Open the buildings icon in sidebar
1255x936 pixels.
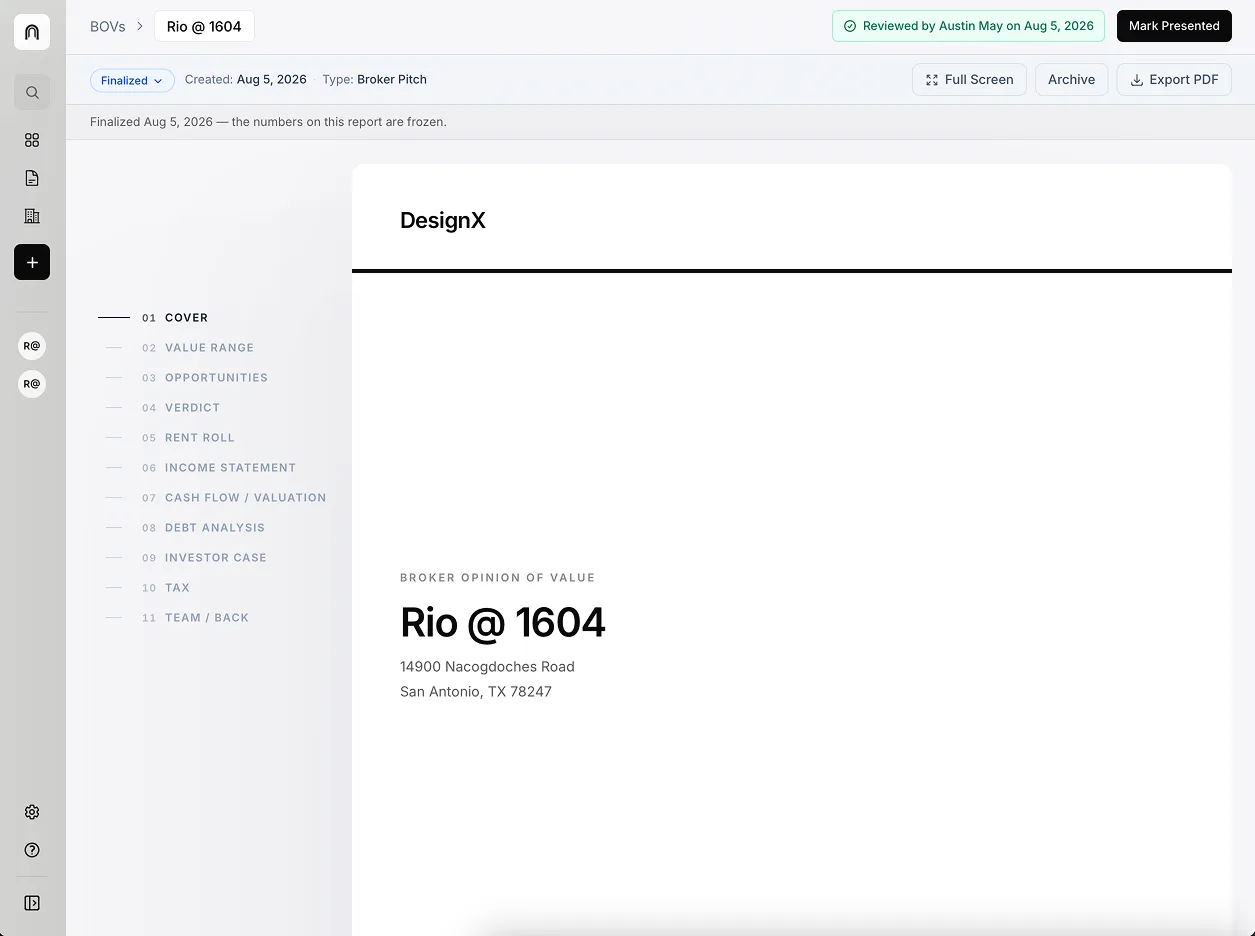tap(32, 216)
